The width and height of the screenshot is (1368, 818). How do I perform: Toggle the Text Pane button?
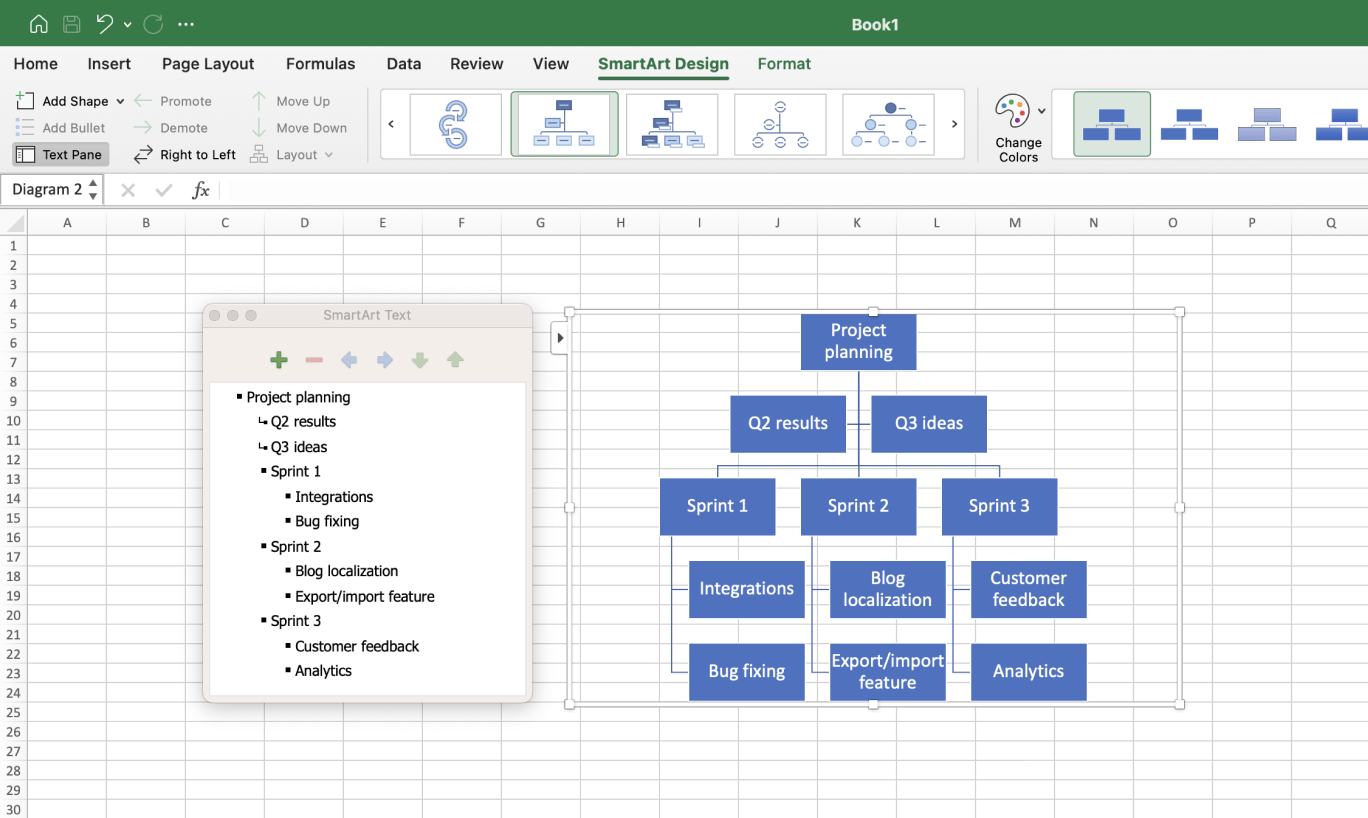click(x=60, y=155)
